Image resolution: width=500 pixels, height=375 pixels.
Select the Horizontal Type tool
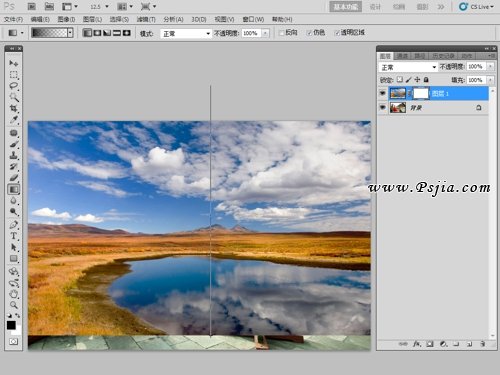pyautogui.click(x=14, y=236)
